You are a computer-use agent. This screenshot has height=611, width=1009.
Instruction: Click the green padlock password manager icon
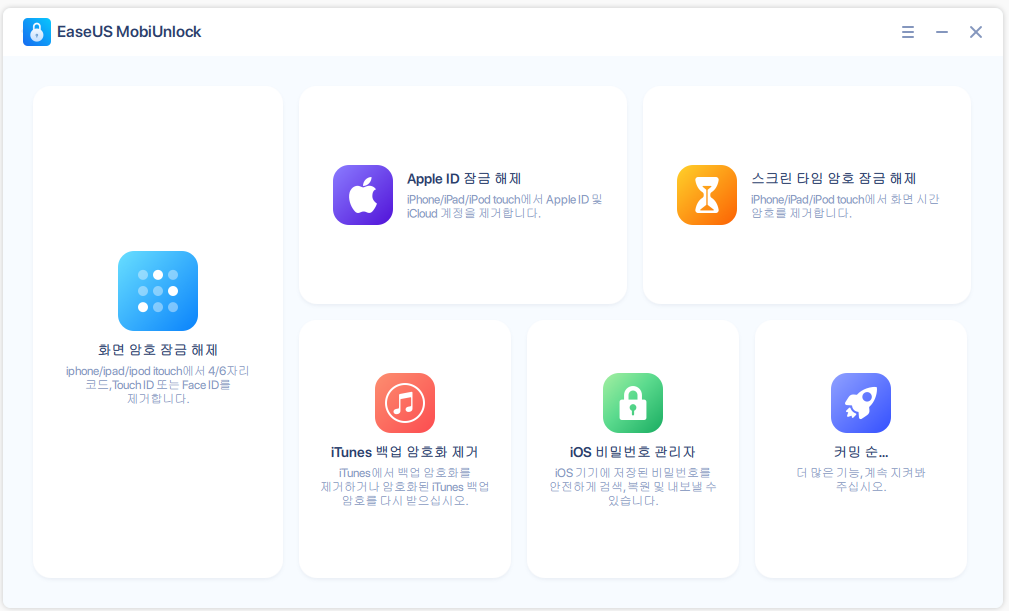633,403
